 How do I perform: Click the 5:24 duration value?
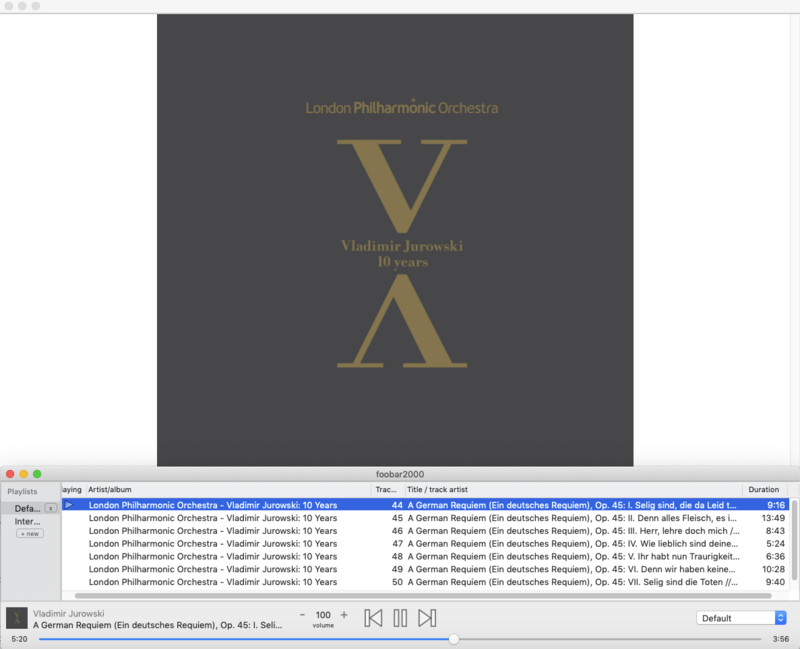(775, 543)
